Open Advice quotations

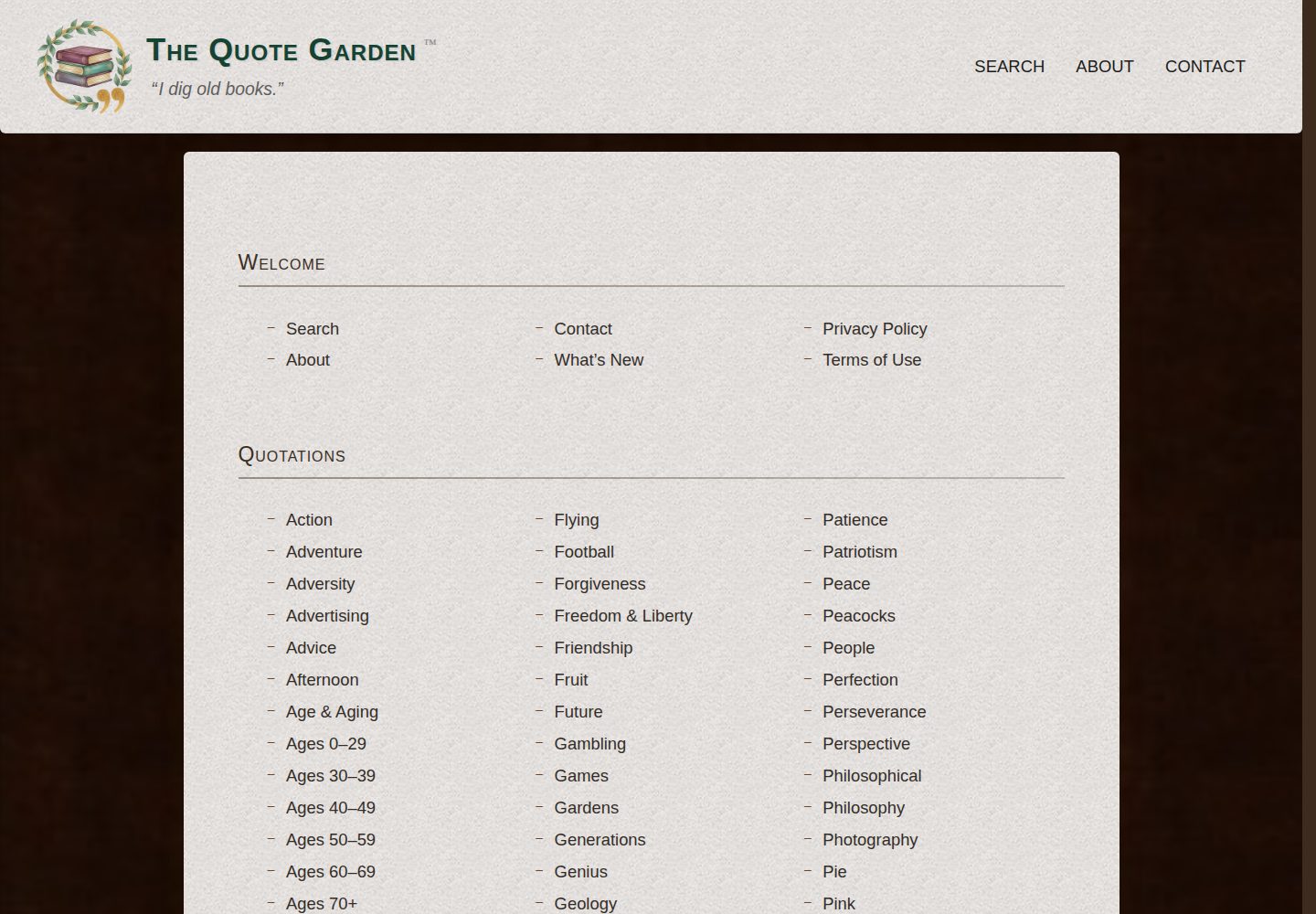pos(311,648)
